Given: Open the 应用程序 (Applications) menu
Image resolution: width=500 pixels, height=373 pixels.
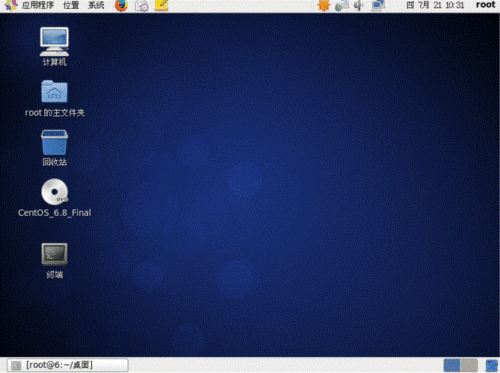Looking at the screenshot, I should click(38, 5).
